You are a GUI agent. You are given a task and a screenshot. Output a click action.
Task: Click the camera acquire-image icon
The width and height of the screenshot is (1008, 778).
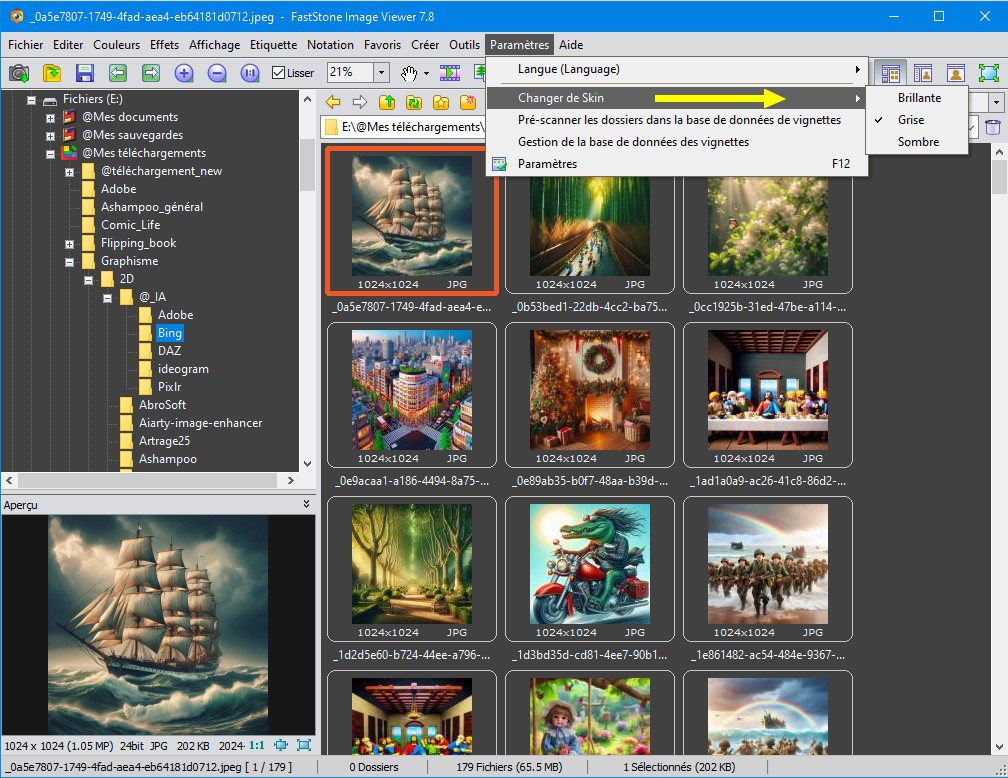[19, 73]
